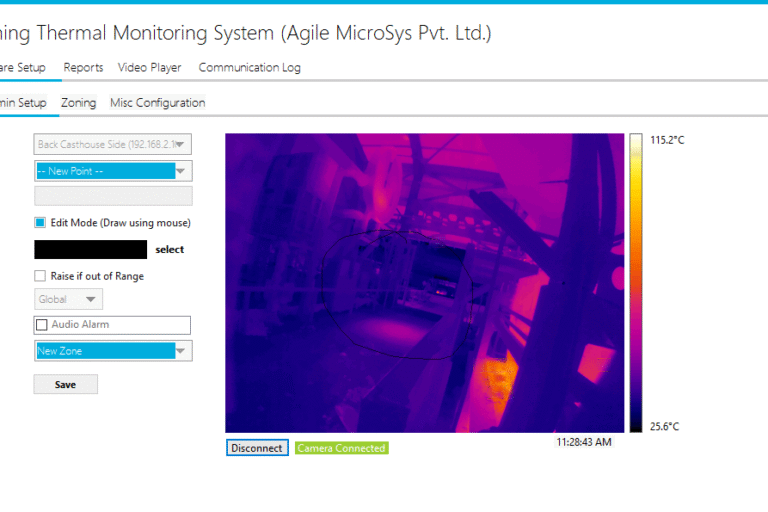Open the Global dropdown

click(x=68, y=299)
